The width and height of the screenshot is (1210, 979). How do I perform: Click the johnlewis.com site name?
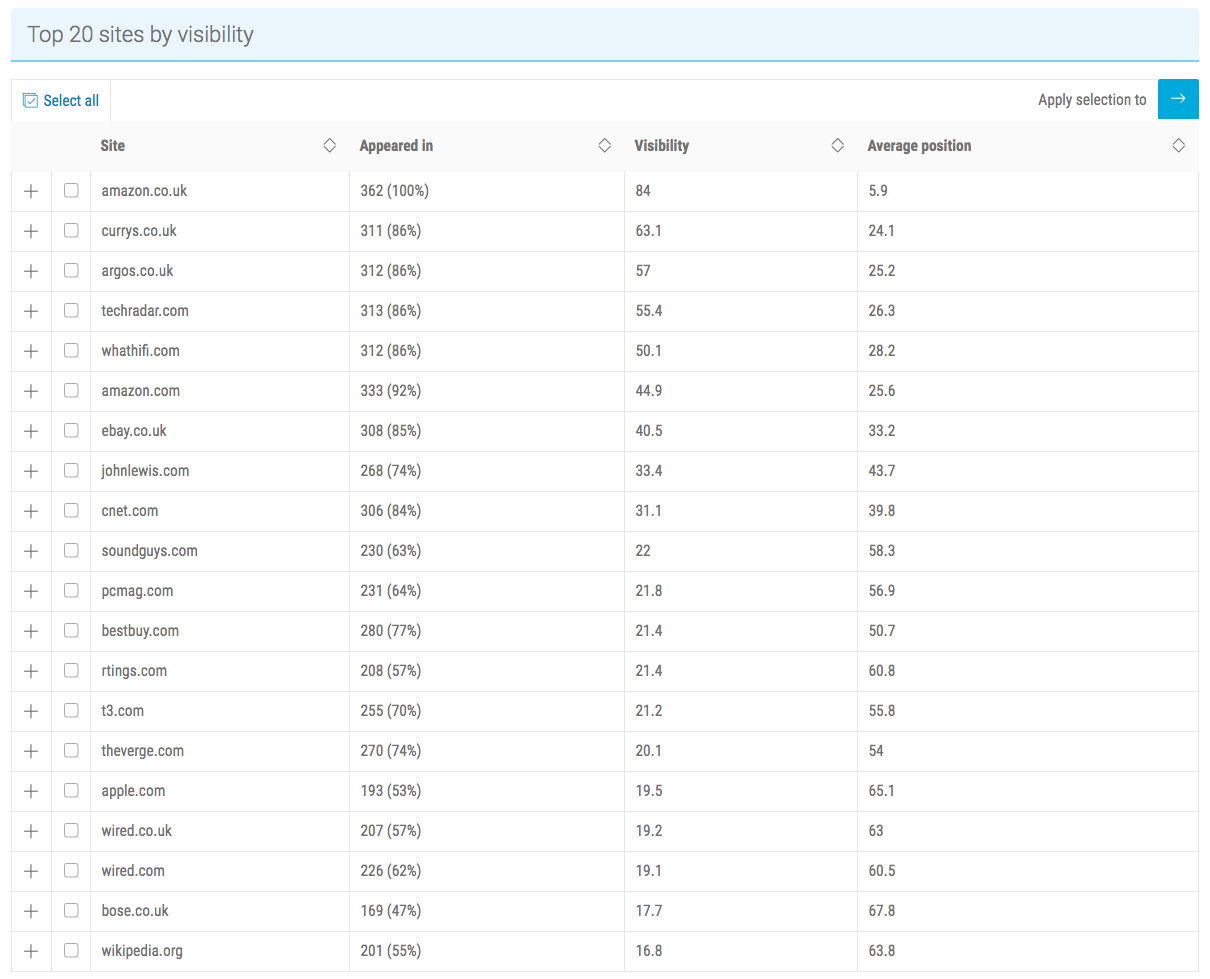(x=145, y=471)
